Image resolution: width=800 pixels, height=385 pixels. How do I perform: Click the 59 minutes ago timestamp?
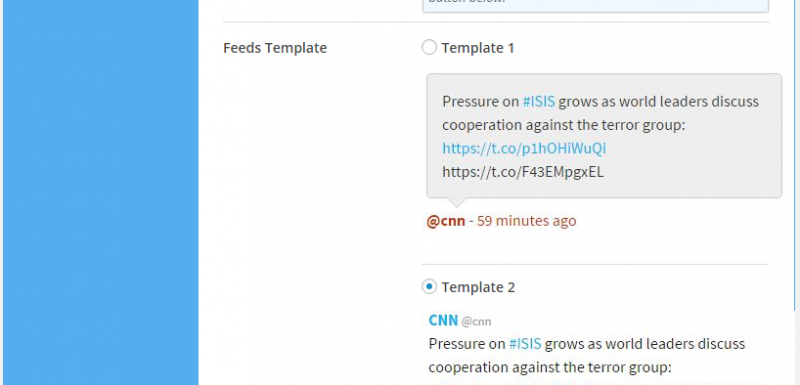click(526, 221)
